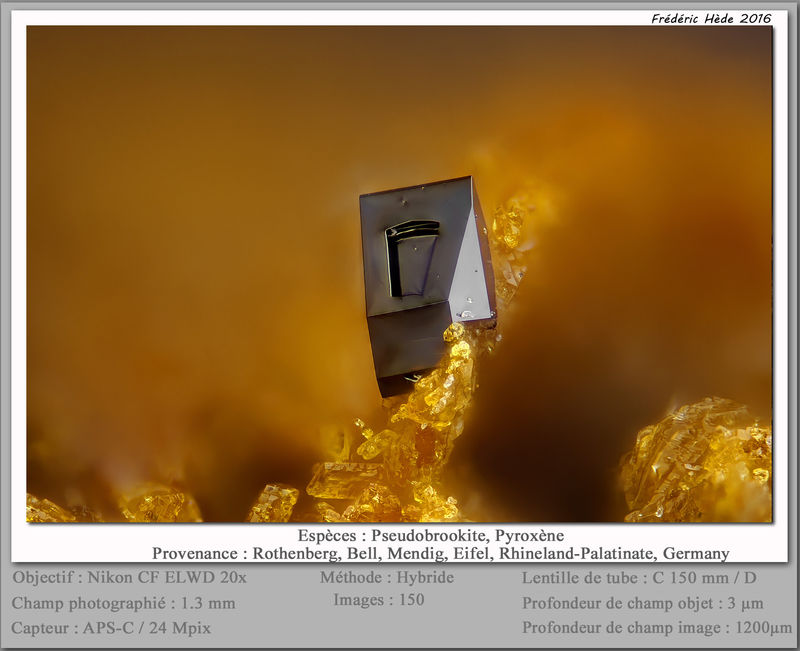Image resolution: width=800 pixels, height=651 pixels.
Task: Click the 'Champ photographié : 1.3 mm' text
Action: click(x=123, y=603)
